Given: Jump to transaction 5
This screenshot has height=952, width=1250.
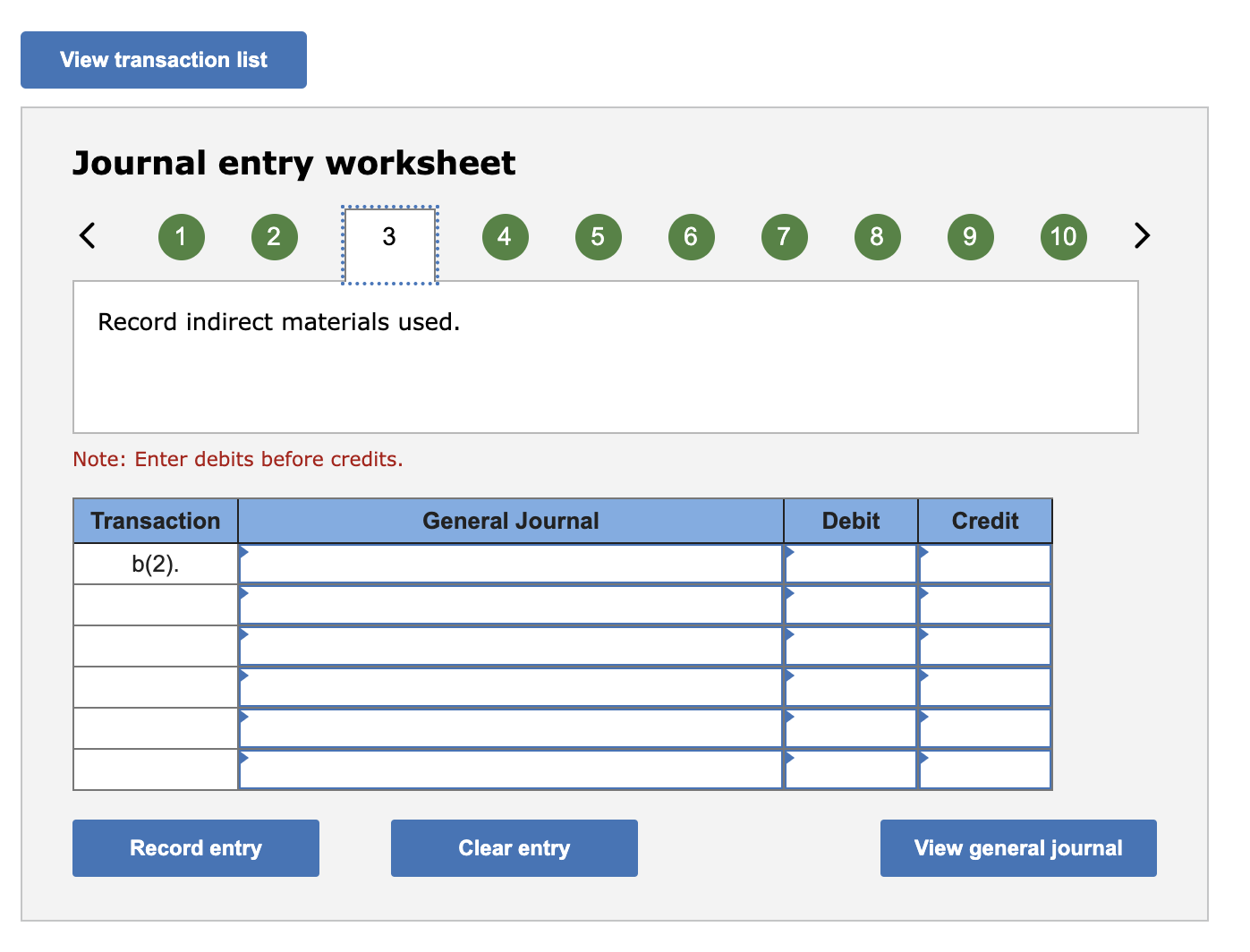Looking at the screenshot, I should coord(598,236).
